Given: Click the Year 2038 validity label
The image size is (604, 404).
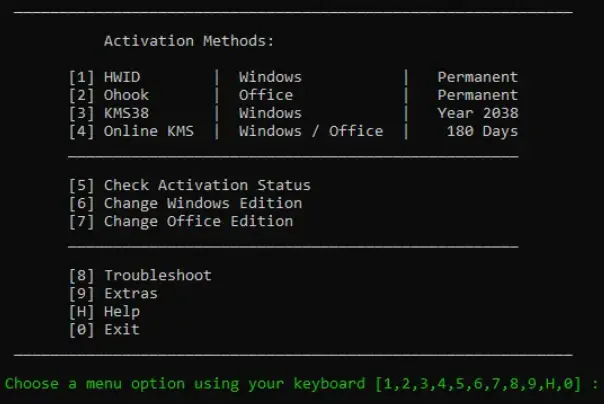Looking at the screenshot, I should point(478,113).
